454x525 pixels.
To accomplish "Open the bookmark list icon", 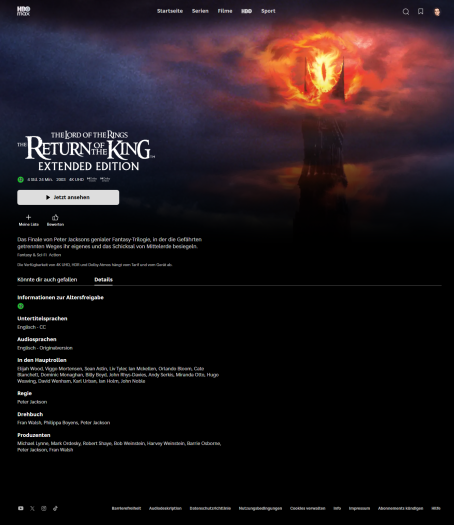I will [421, 11].
